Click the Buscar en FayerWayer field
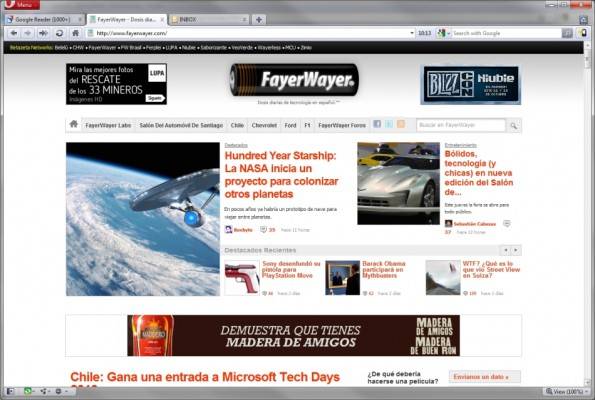 point(461,125)
